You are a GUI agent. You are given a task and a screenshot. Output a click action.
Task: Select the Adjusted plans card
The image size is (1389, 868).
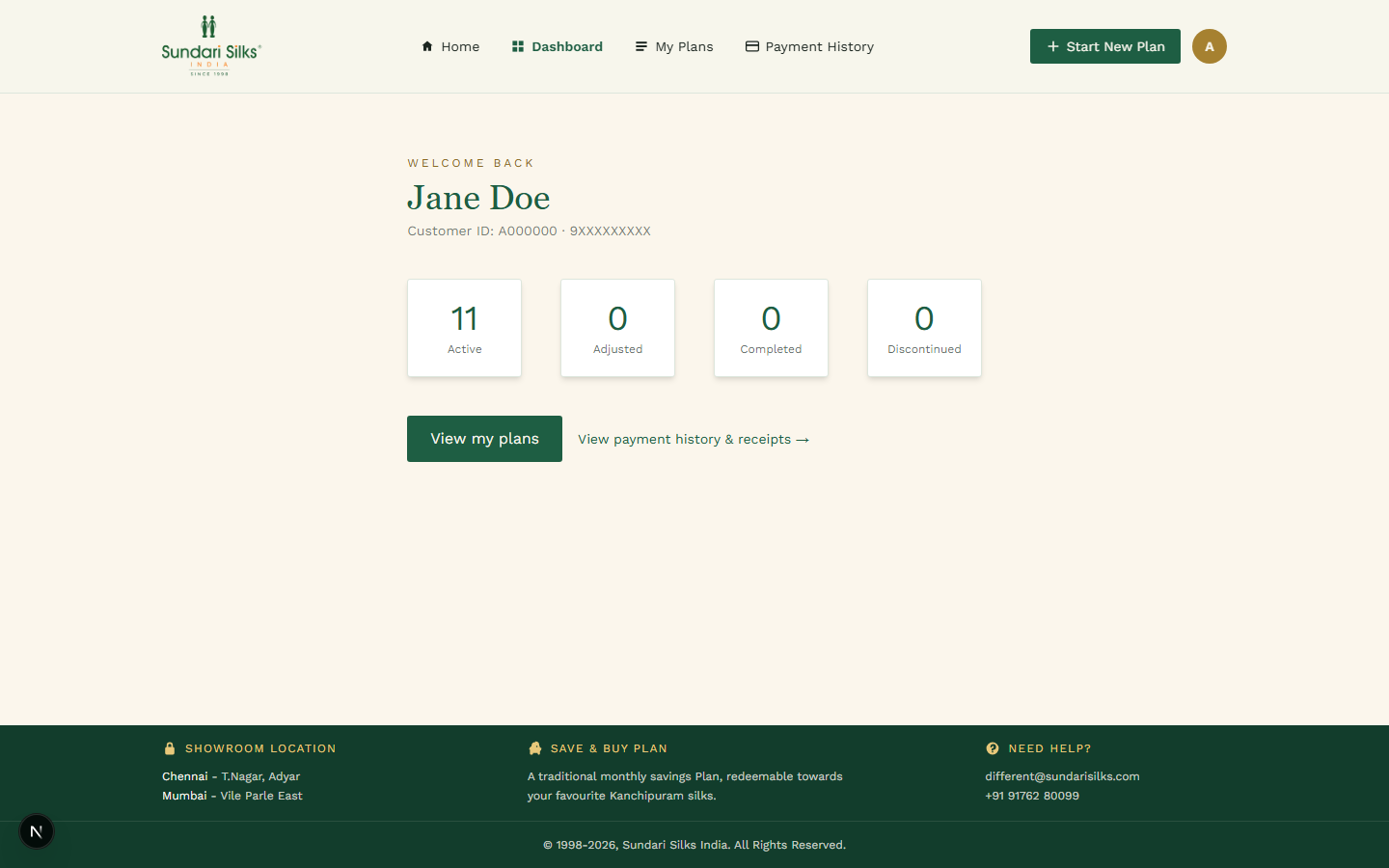pyautogui.click(x=617, y=328)
